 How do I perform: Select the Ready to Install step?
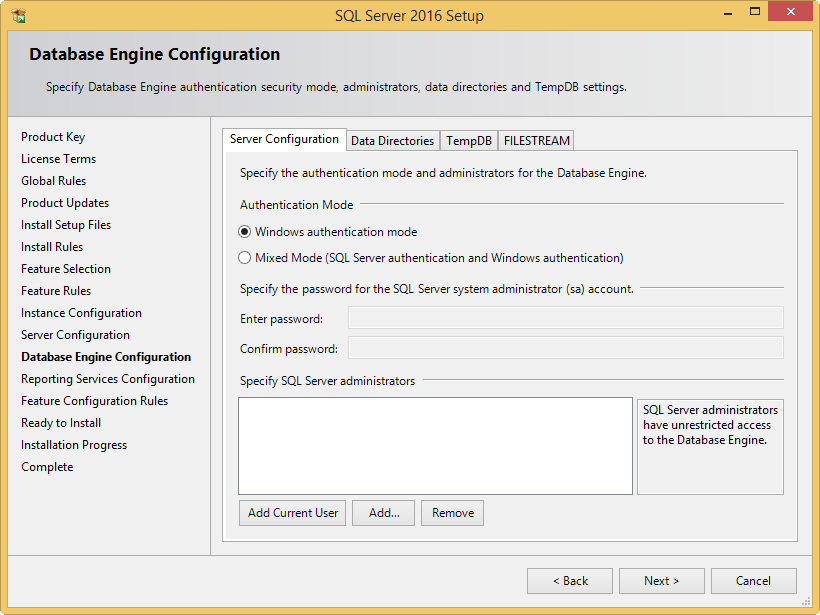pos(61,423)
